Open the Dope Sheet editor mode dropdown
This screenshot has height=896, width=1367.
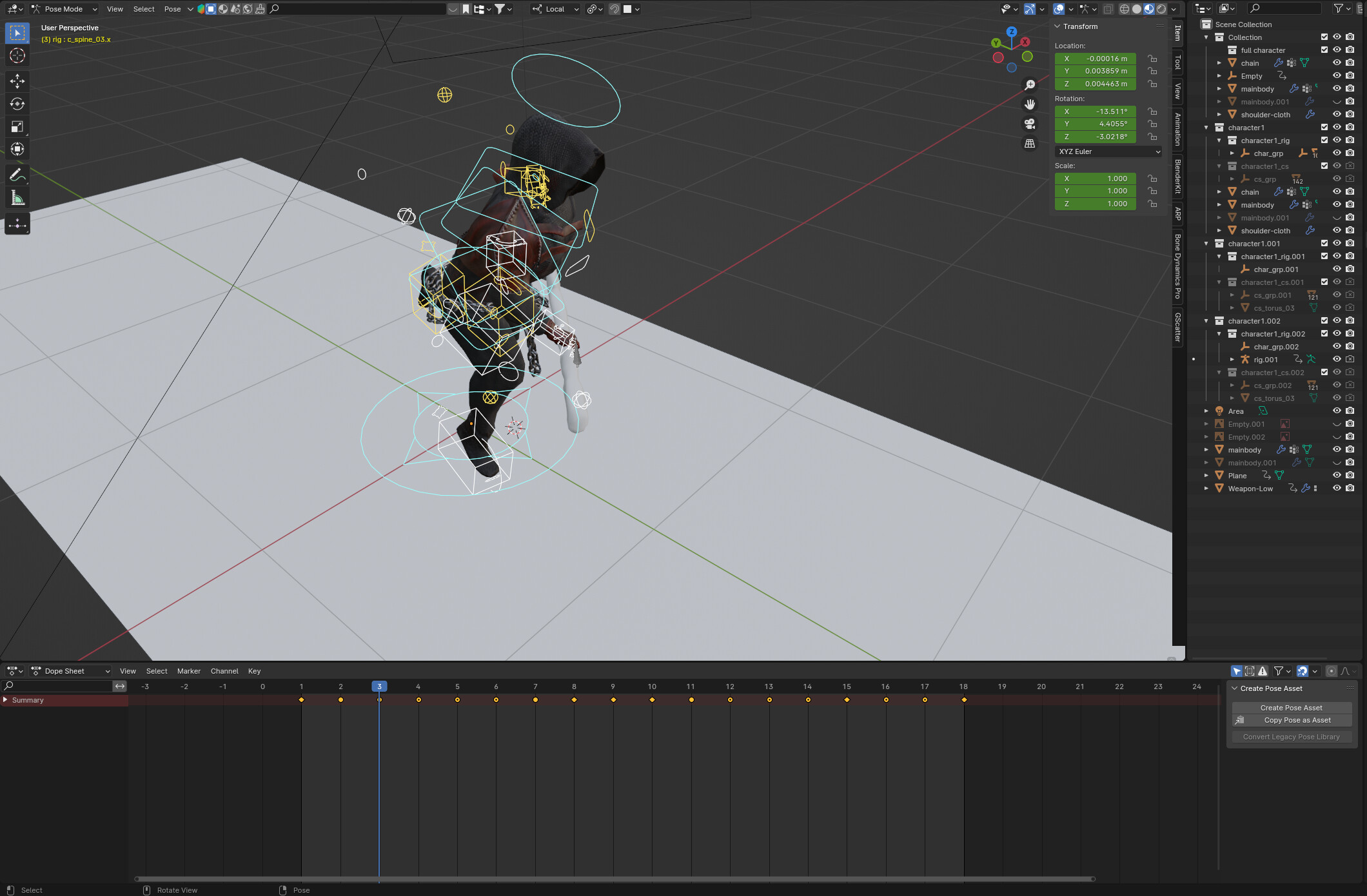(70, 671)
